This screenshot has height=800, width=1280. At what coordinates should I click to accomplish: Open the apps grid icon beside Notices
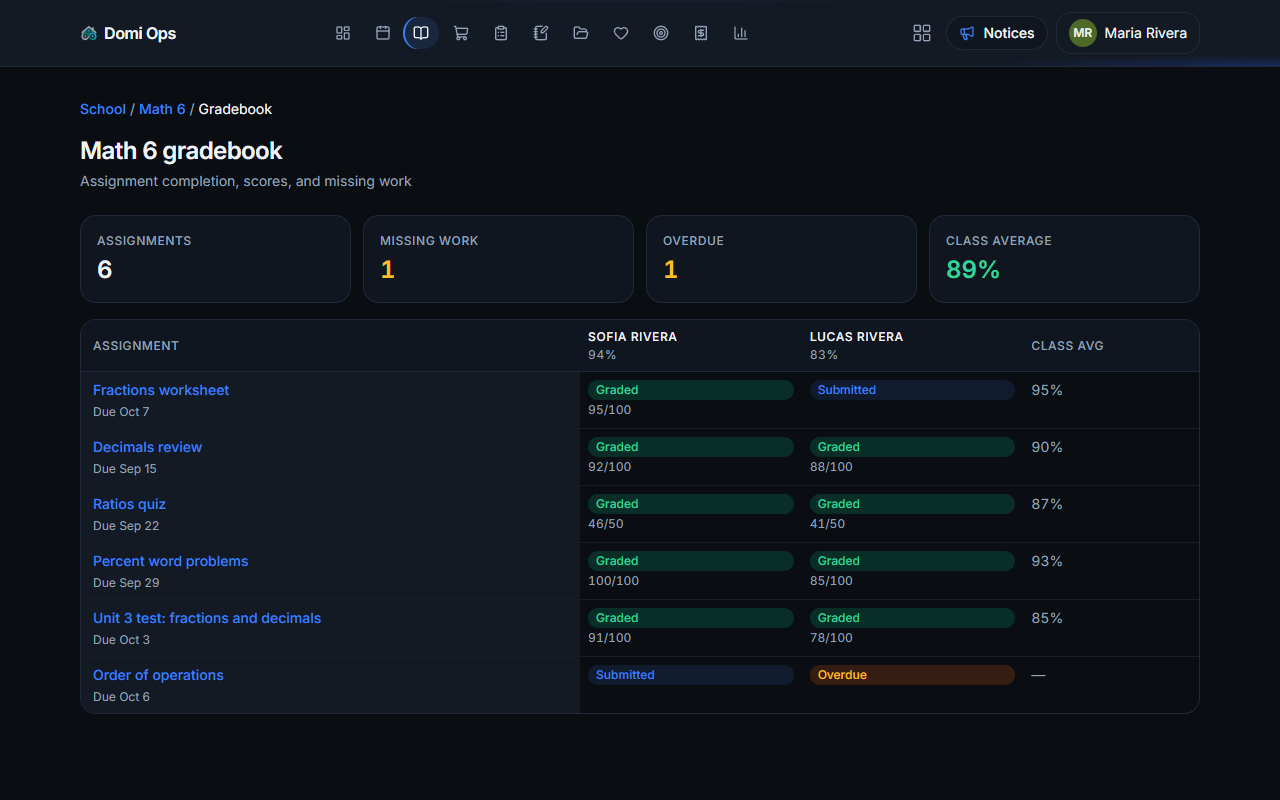click(x=922, y=33)
